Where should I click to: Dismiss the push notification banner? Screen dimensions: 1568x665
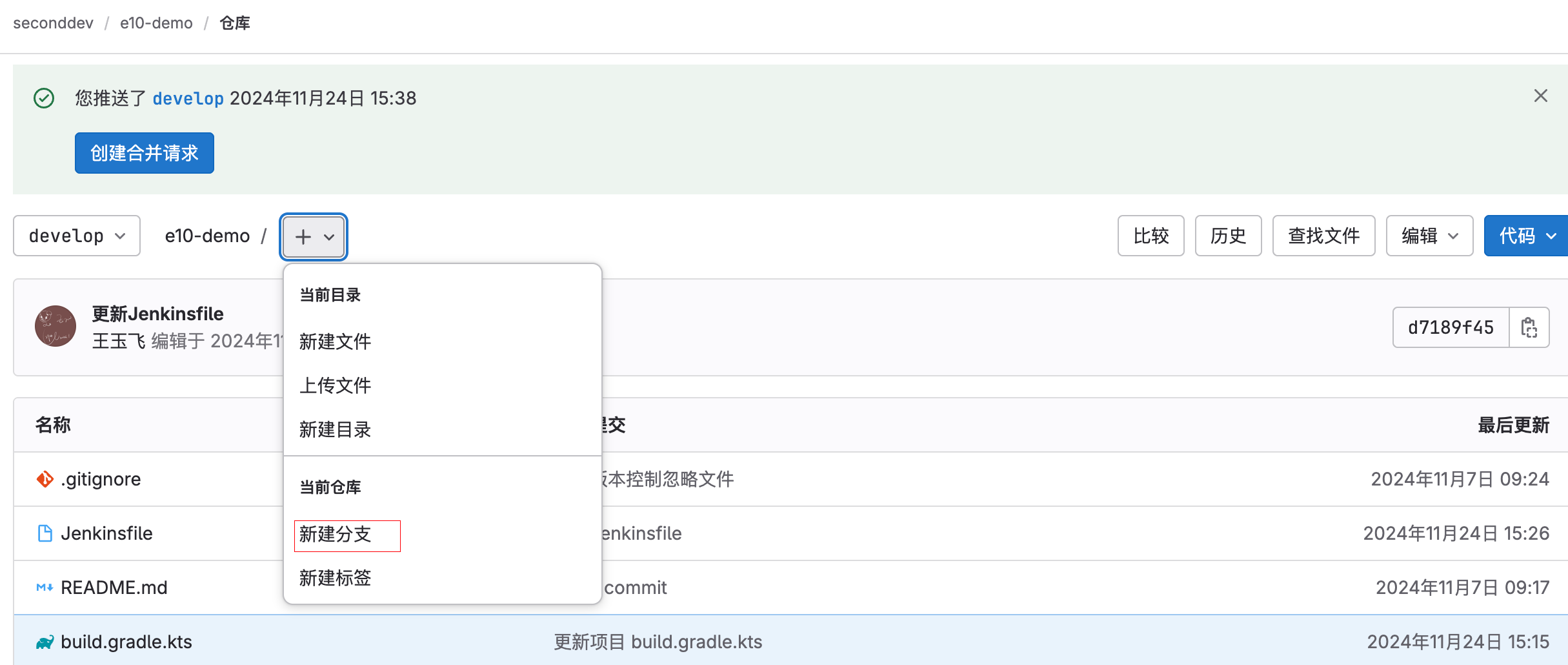pos(1540,96)
